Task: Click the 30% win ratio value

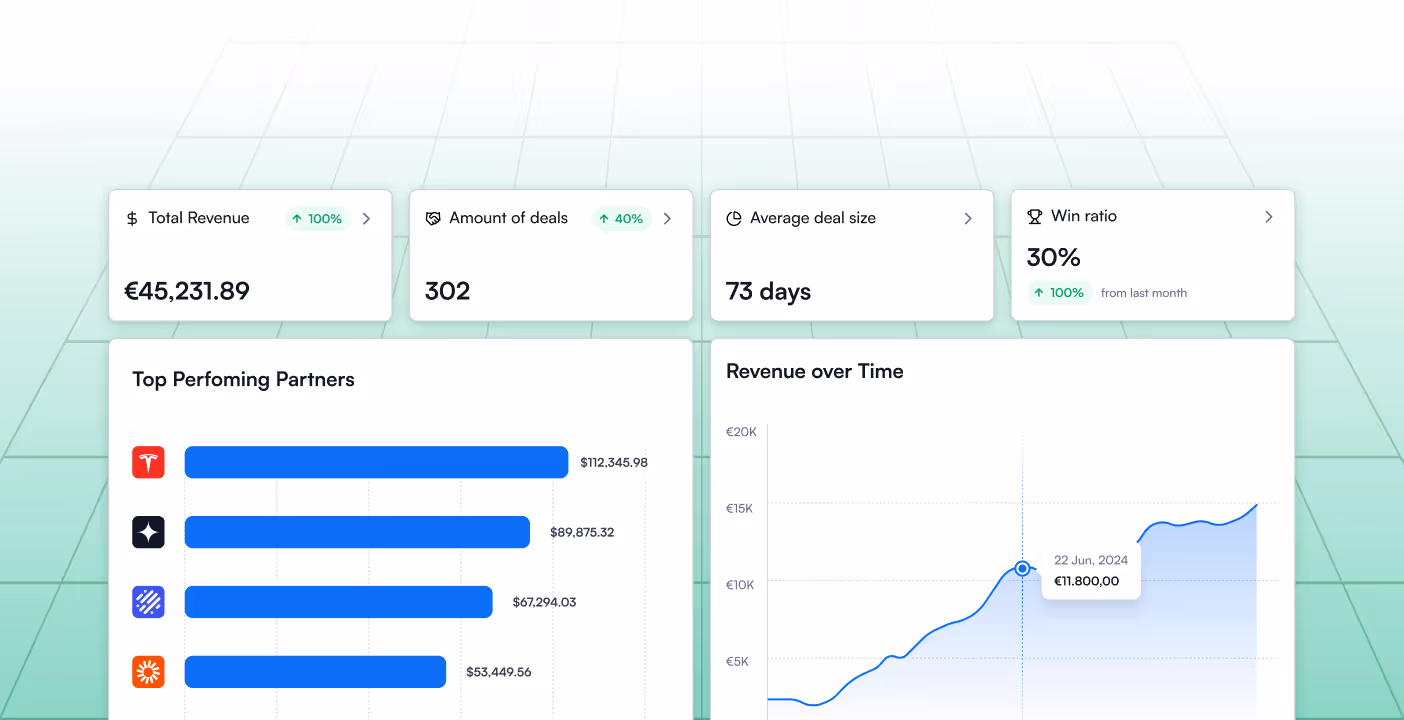Action: [1054, 257]
